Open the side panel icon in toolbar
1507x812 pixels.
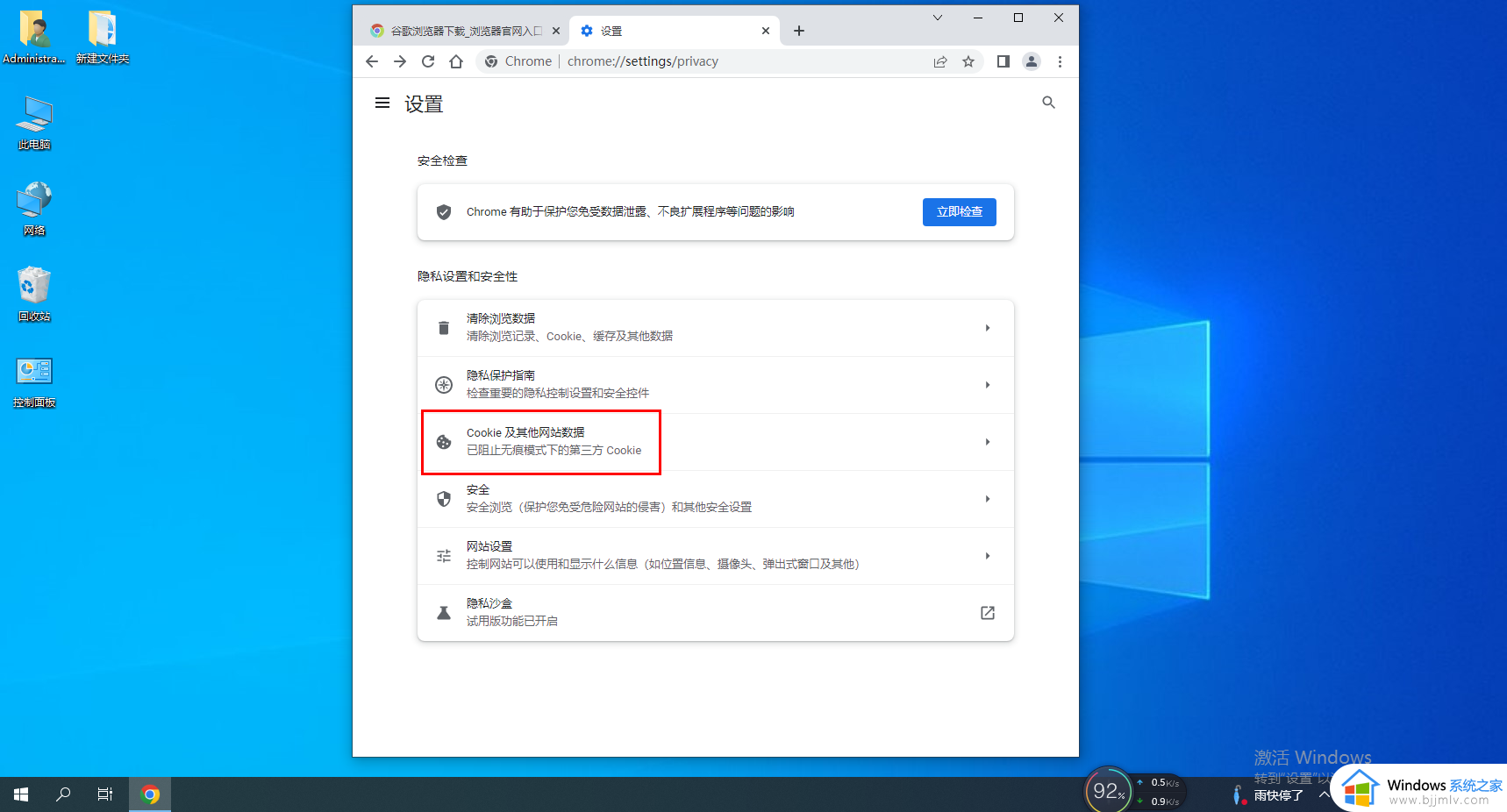coord(1003,61)
